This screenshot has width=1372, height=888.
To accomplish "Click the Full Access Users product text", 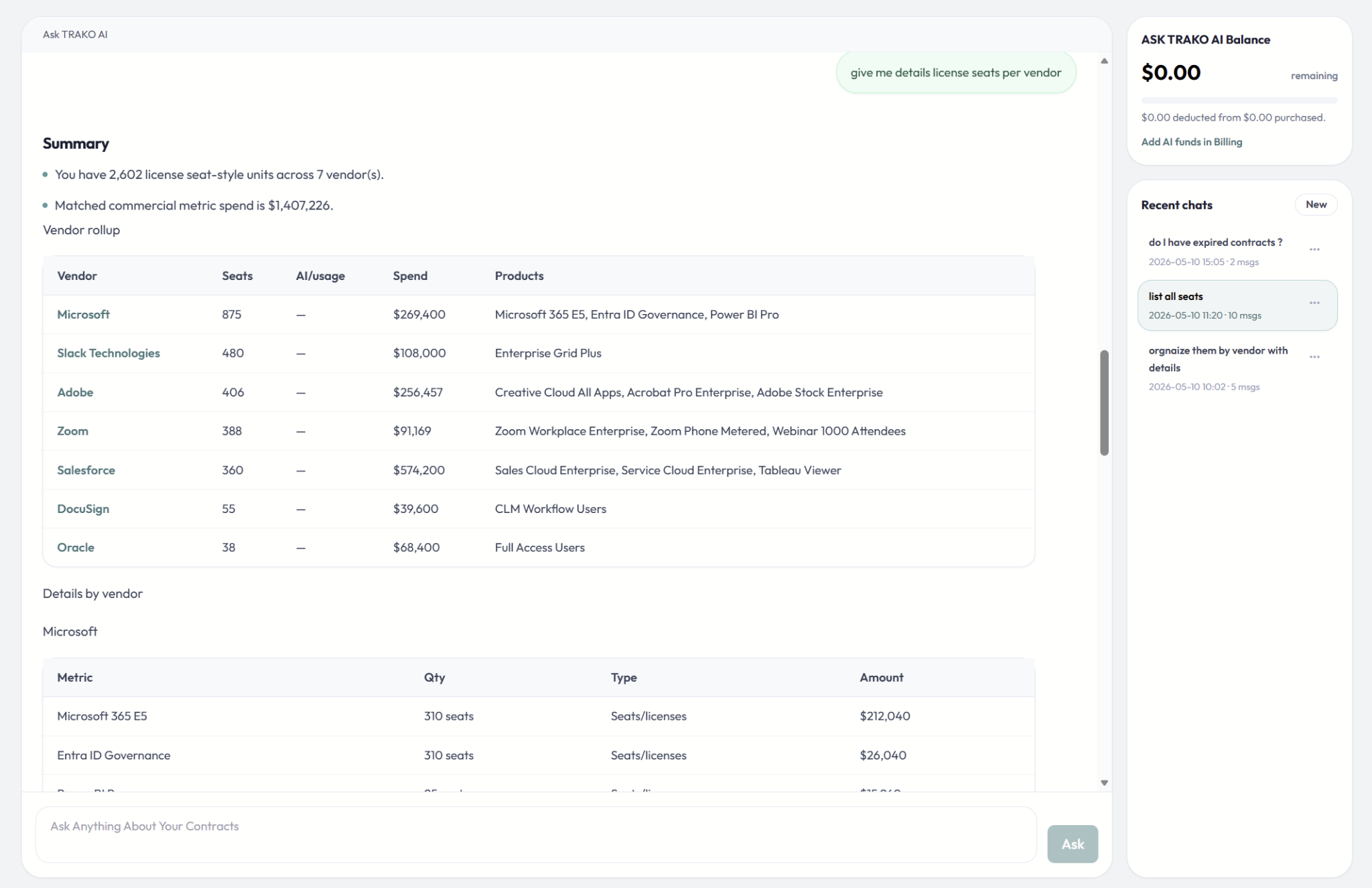I will 539,547.
